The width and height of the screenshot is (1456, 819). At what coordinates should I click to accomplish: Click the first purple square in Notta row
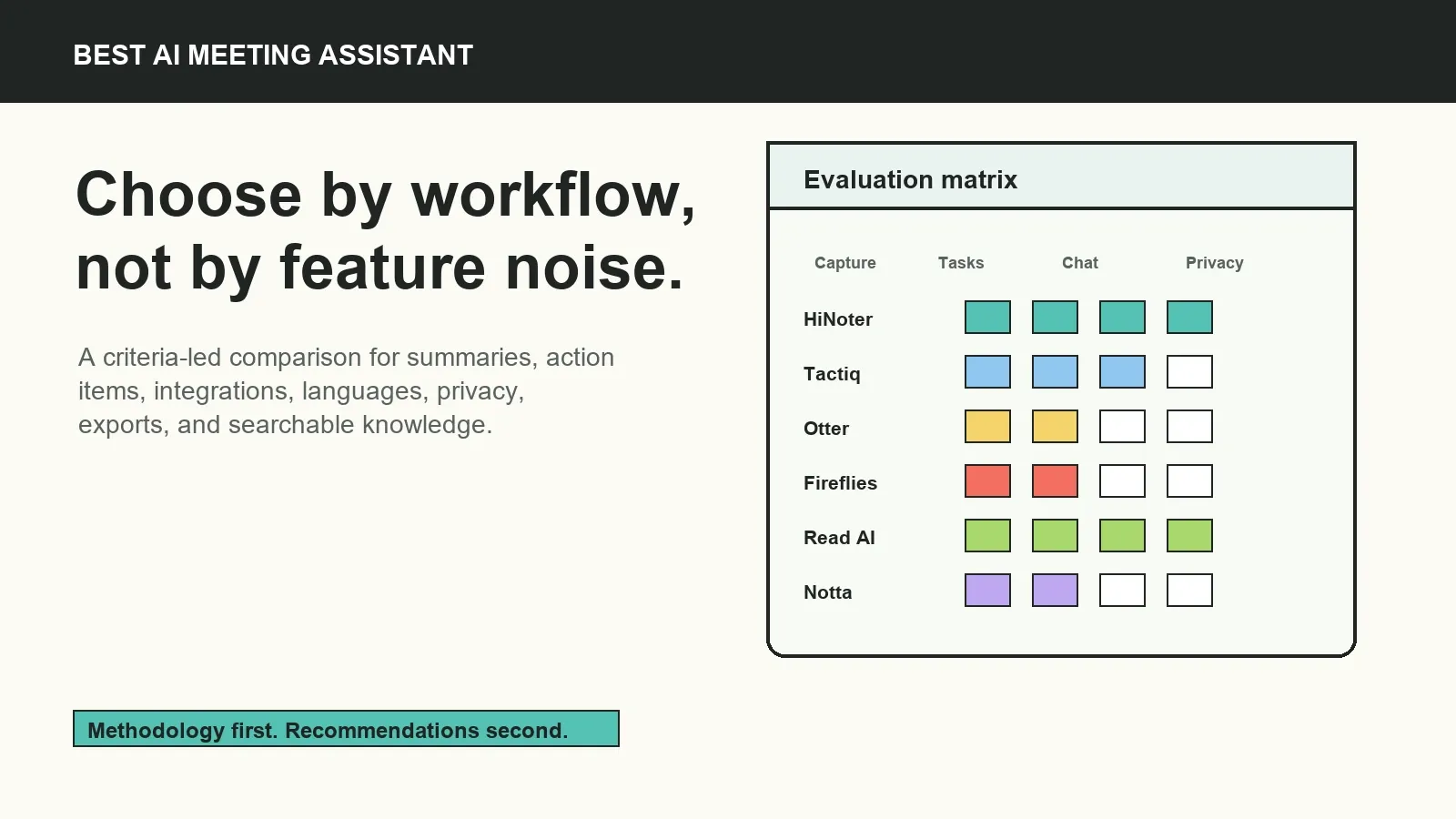pos(987,591)
